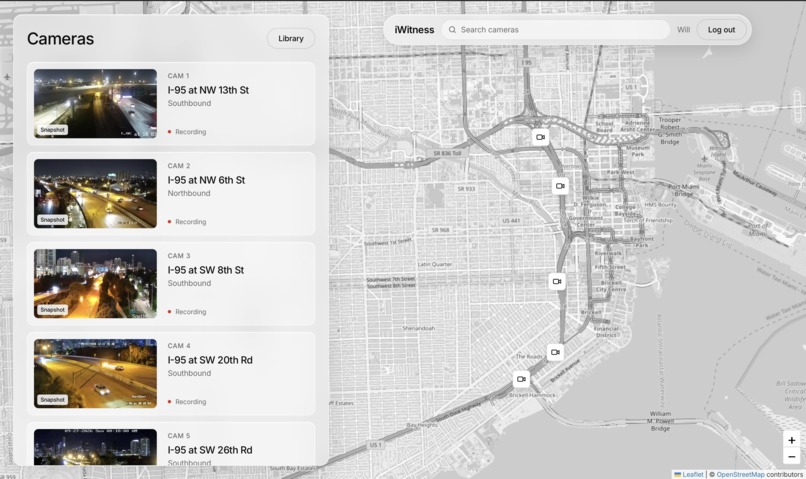
Task: Select I-95 at SW 20th Rd title
Action: (x=210, y=360)
